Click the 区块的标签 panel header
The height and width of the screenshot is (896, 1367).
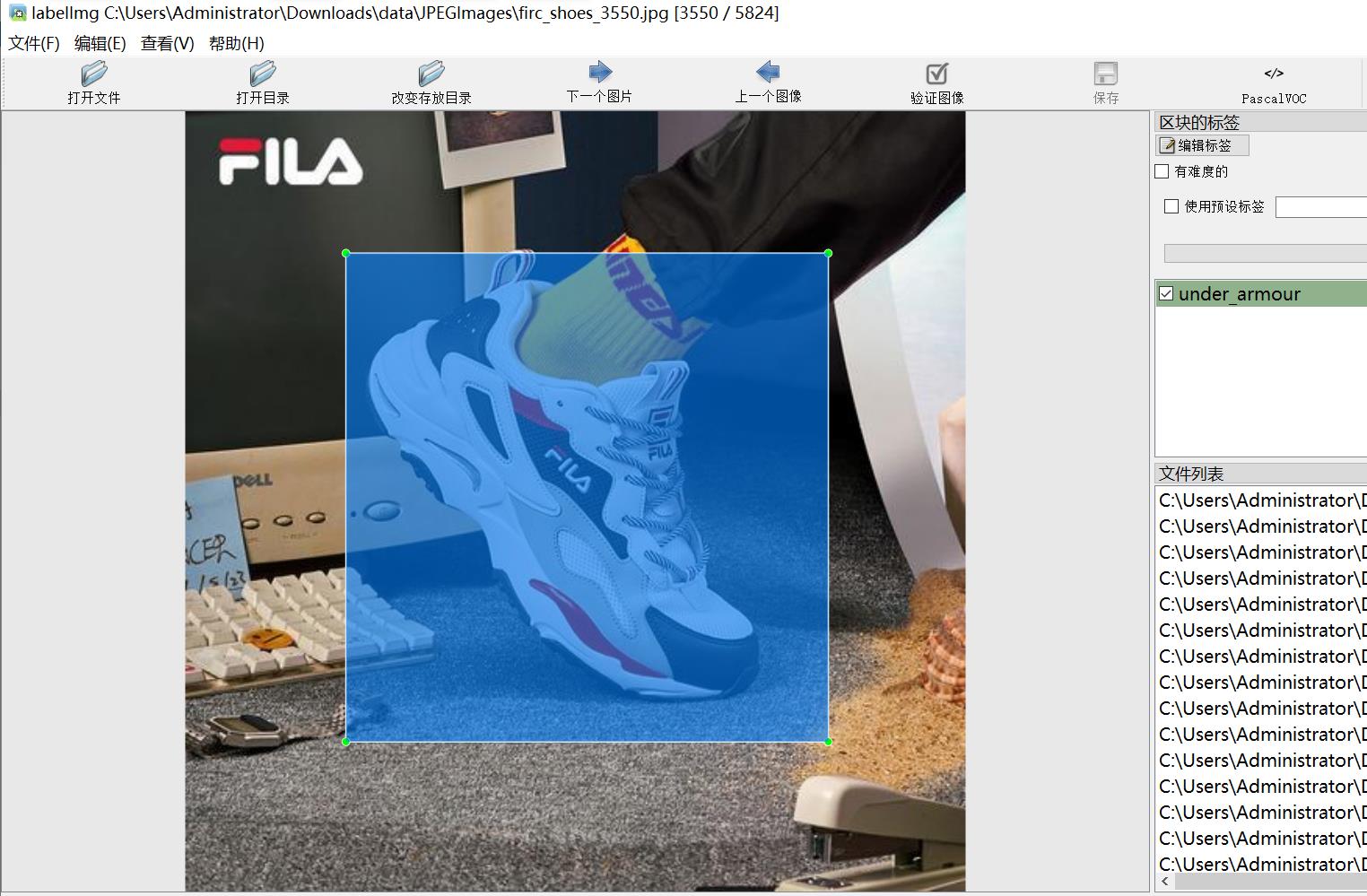pos(1260,122)
